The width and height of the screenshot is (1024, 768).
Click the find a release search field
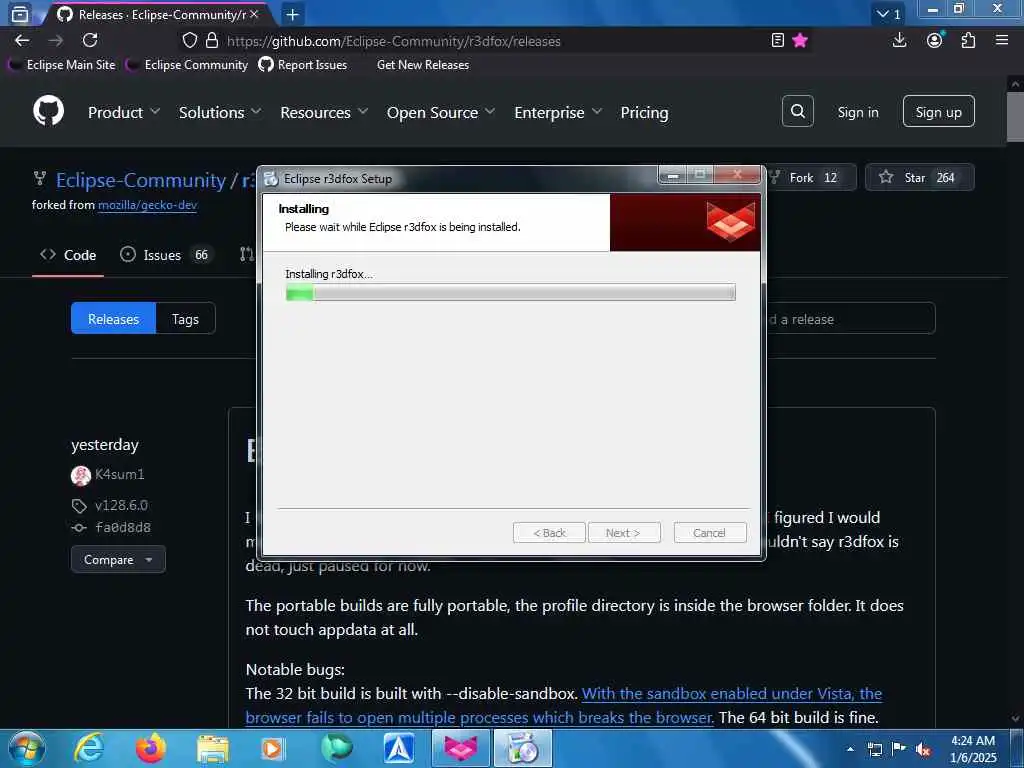[850, 319]
